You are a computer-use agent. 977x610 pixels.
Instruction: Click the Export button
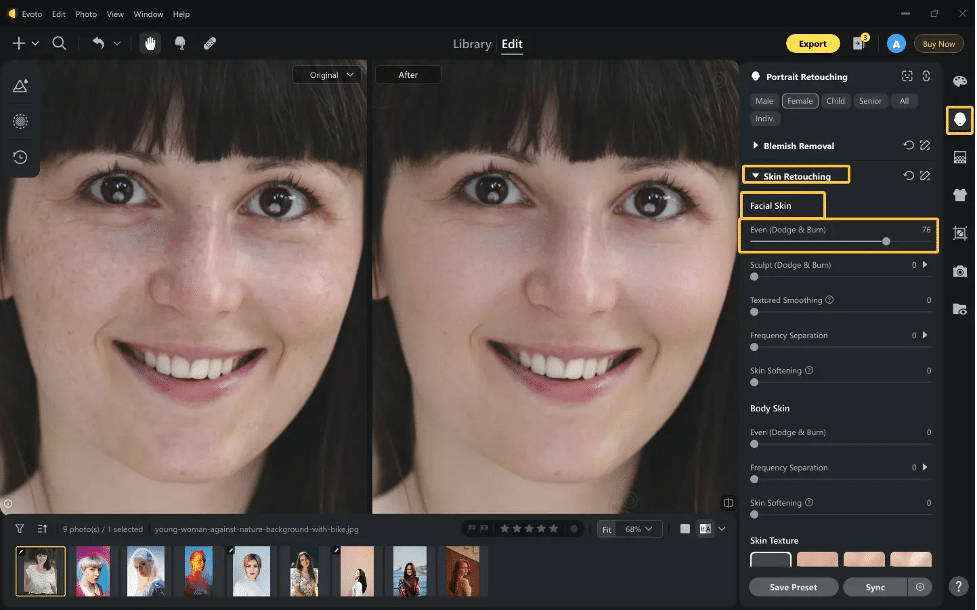point(812,44)
